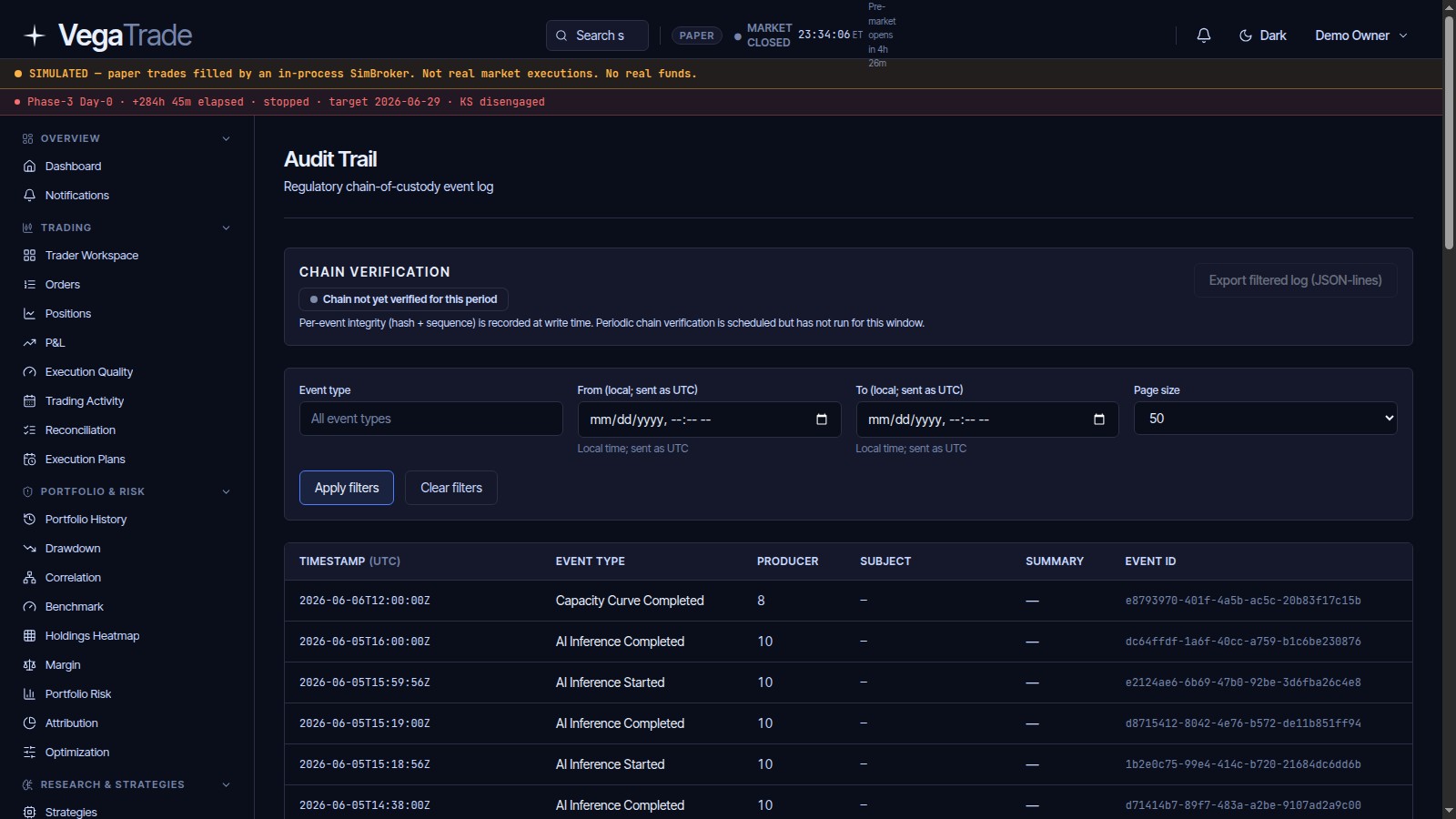Click the Execution Plans icon
This screenshot has height=819, width=1456.
29,460
